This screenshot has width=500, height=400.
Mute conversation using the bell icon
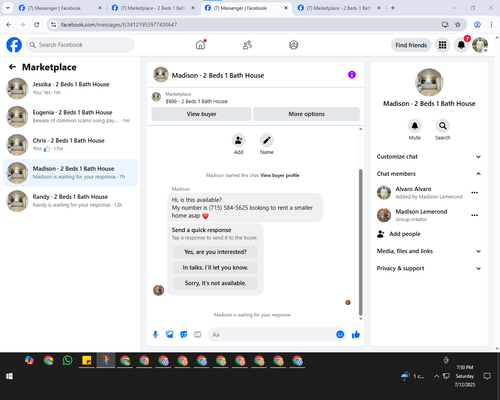coord(415,126)
